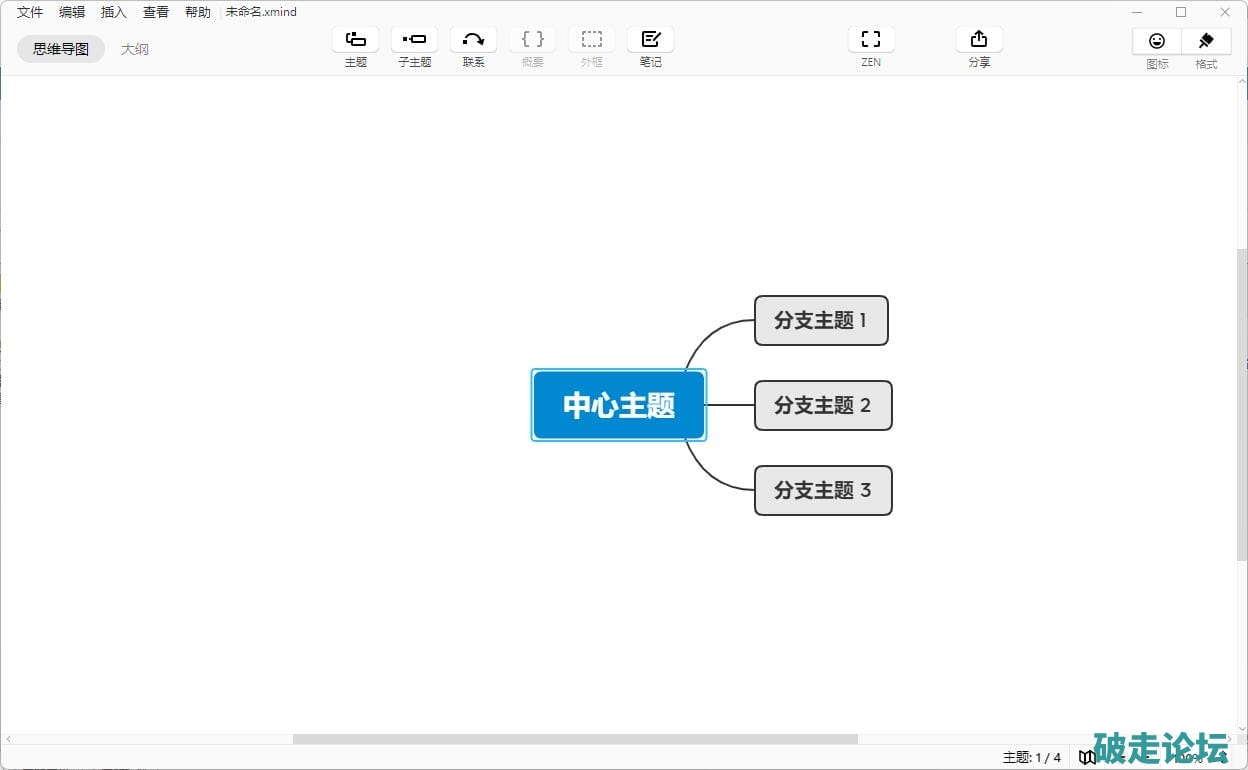The image size is (1248, 770).
Task: Add a subtopic with 子主题 icon
Action: click(414, 40)
